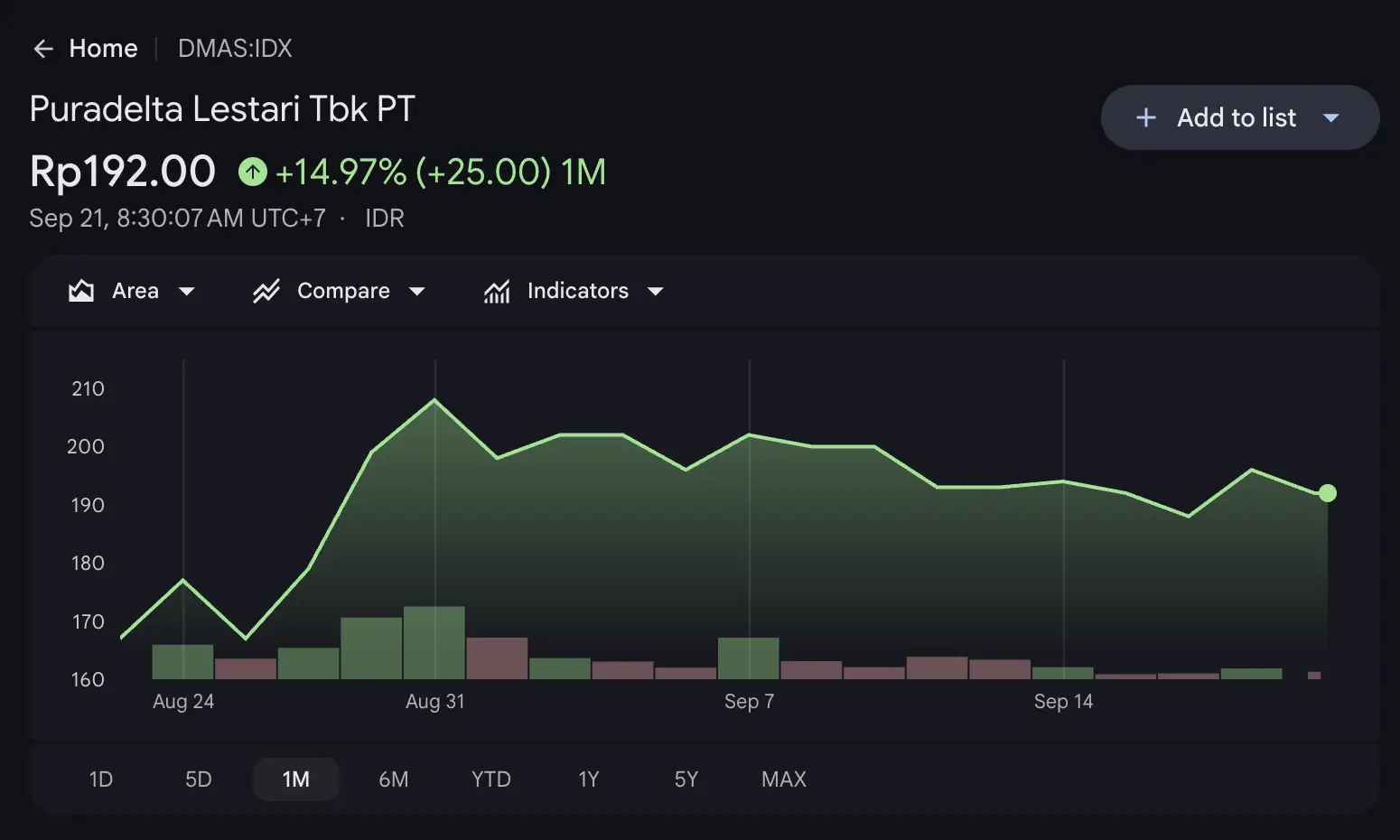Click the green up-arrow change icon
This screenshot has width=1400, height=840.
(x=253, y=172)
